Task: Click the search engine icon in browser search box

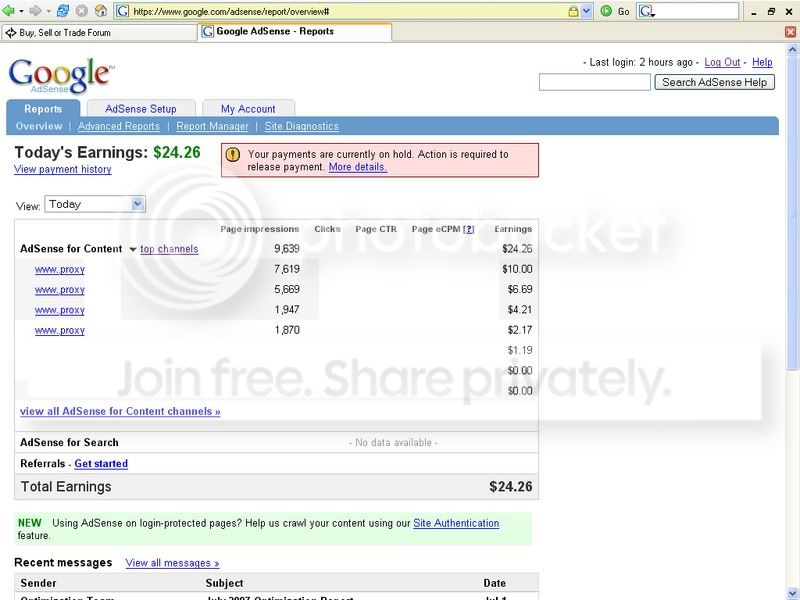Action: (x=646, y=11)
